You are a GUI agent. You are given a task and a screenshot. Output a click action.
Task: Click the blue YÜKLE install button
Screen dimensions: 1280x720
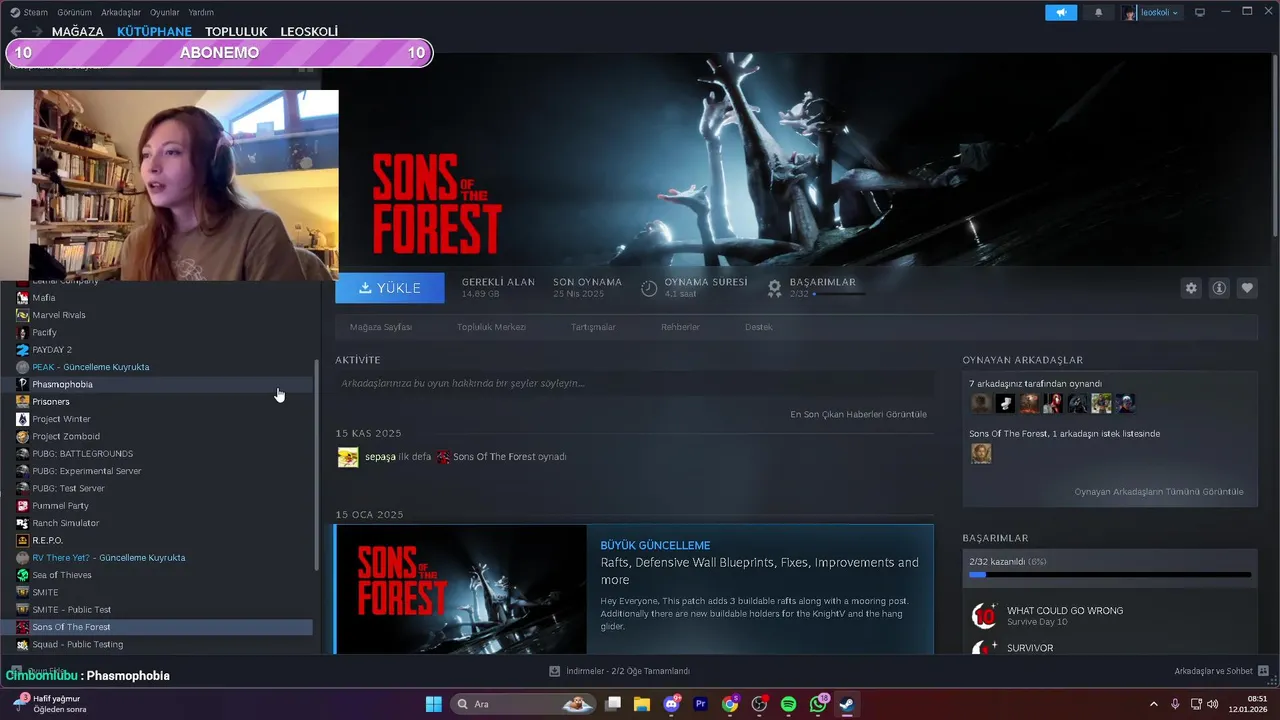390,288
